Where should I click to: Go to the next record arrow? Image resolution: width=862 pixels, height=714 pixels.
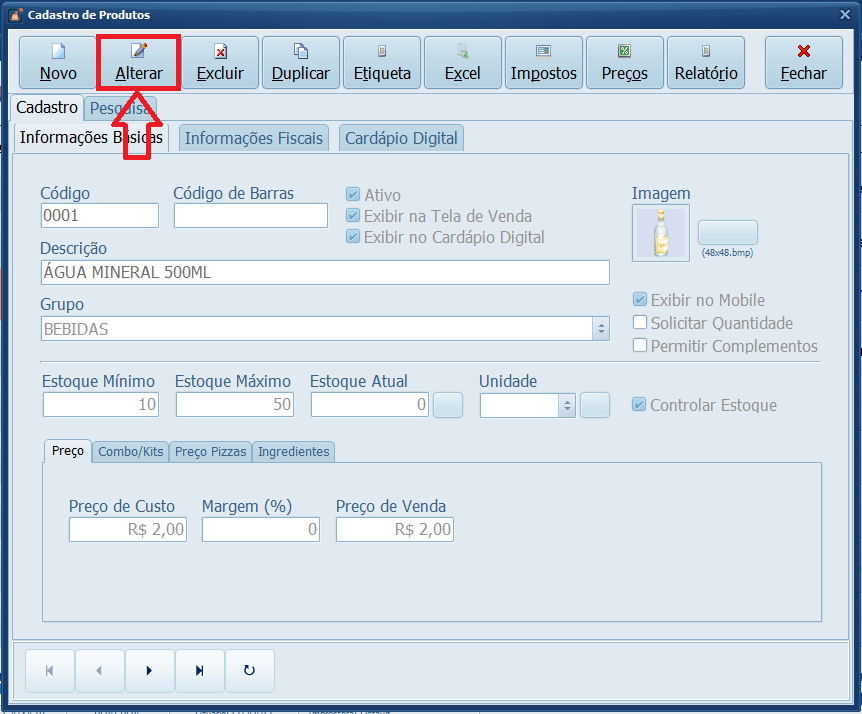pos(149,671)
